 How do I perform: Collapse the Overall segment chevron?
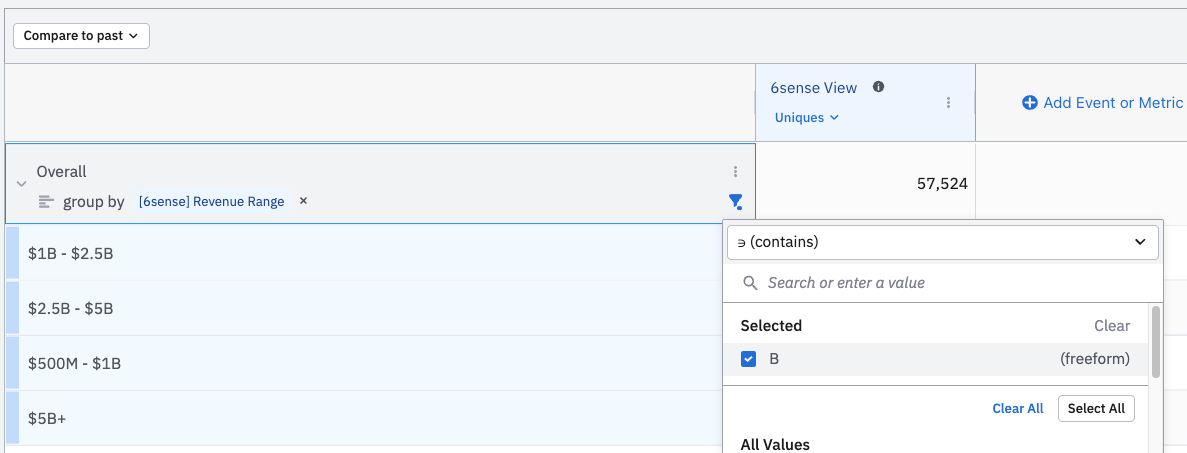tap(21, 184)
